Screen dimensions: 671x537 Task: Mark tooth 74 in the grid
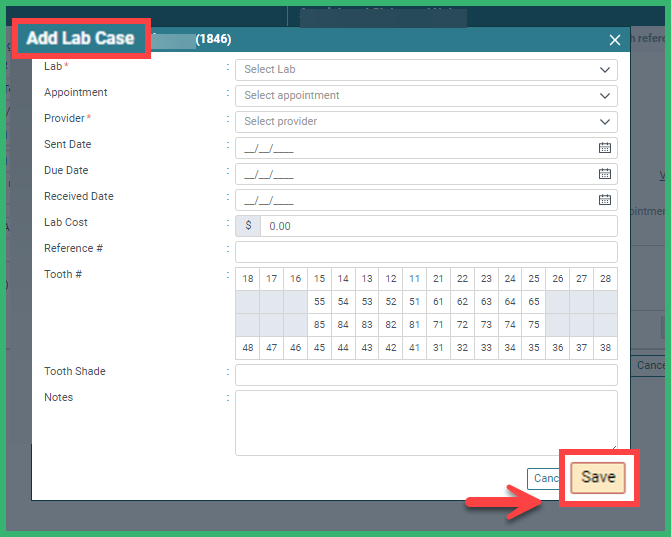point(510,325)
